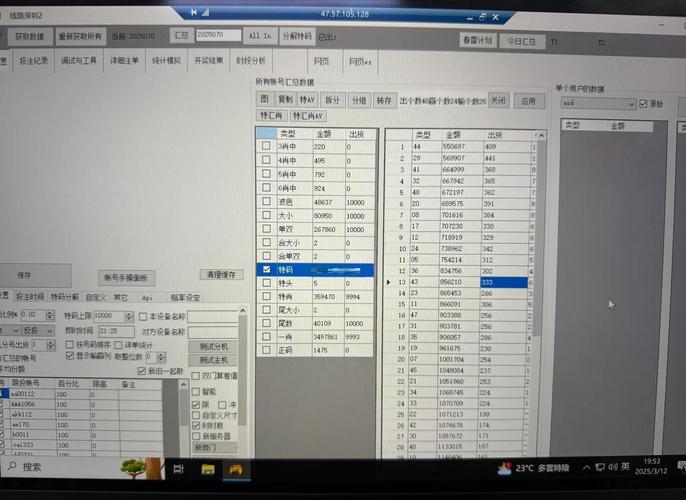Screen dimensions: 686x500
Task: Click the All In button
Action: tap(260, 36)
